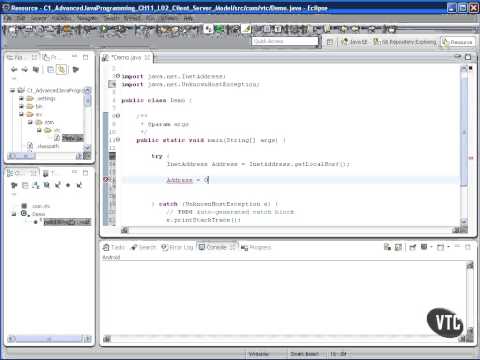Viewport: 480px width, 360px height.
Task: Click the Pin Console icon
Action: click(413, 247)
